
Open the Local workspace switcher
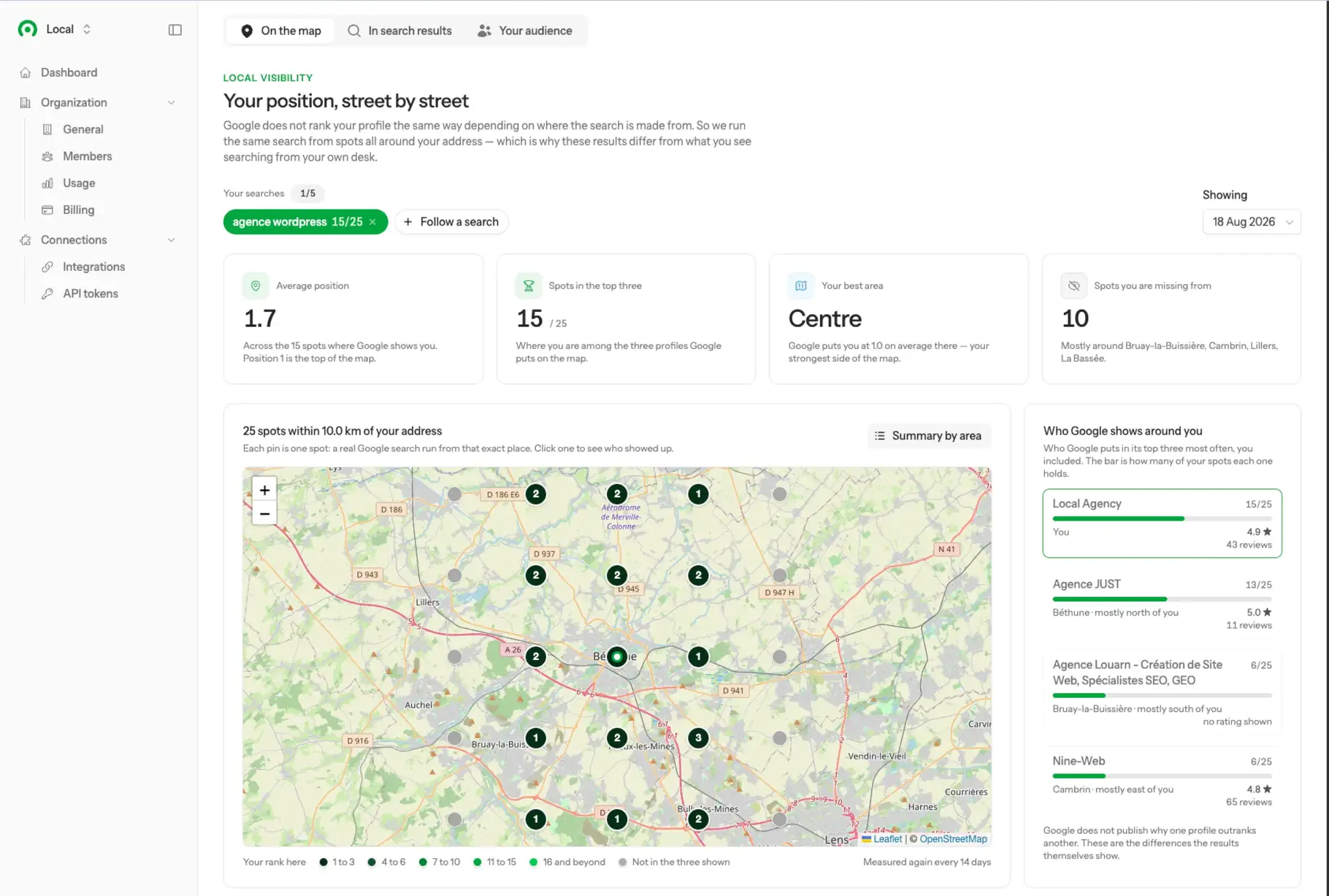pos(69,29)
